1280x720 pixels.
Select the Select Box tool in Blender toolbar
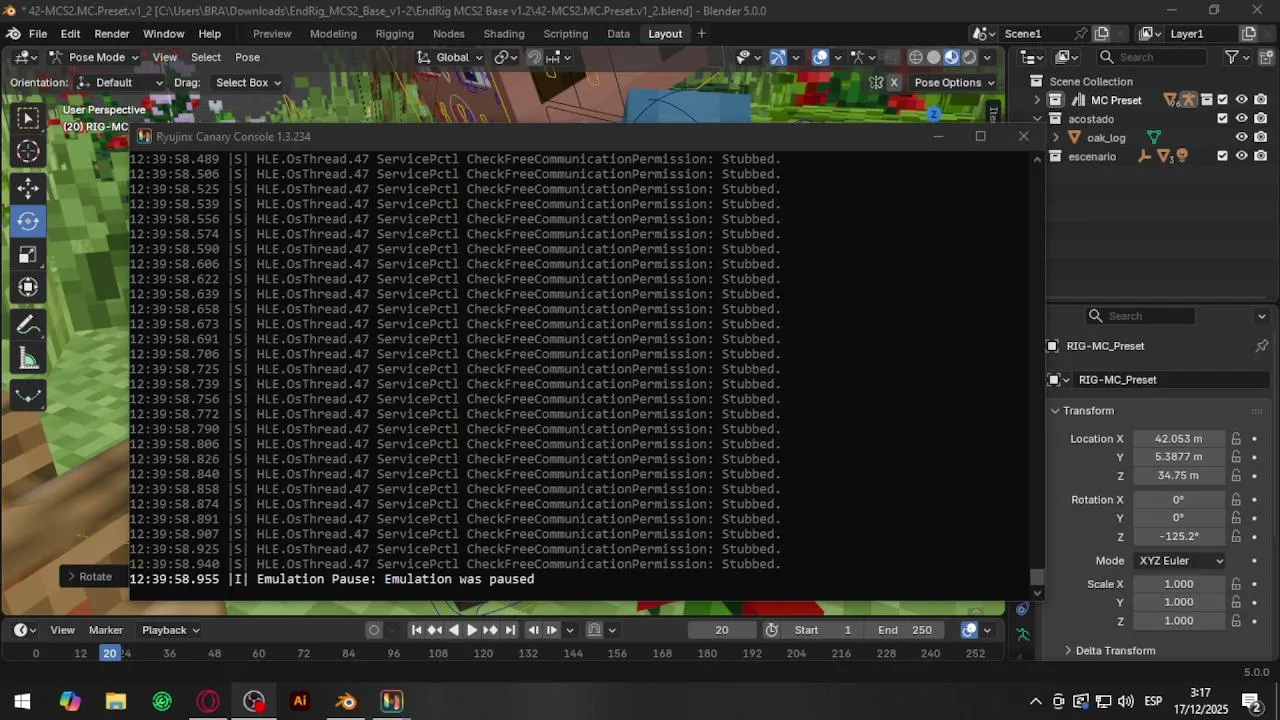pos(28,119)
